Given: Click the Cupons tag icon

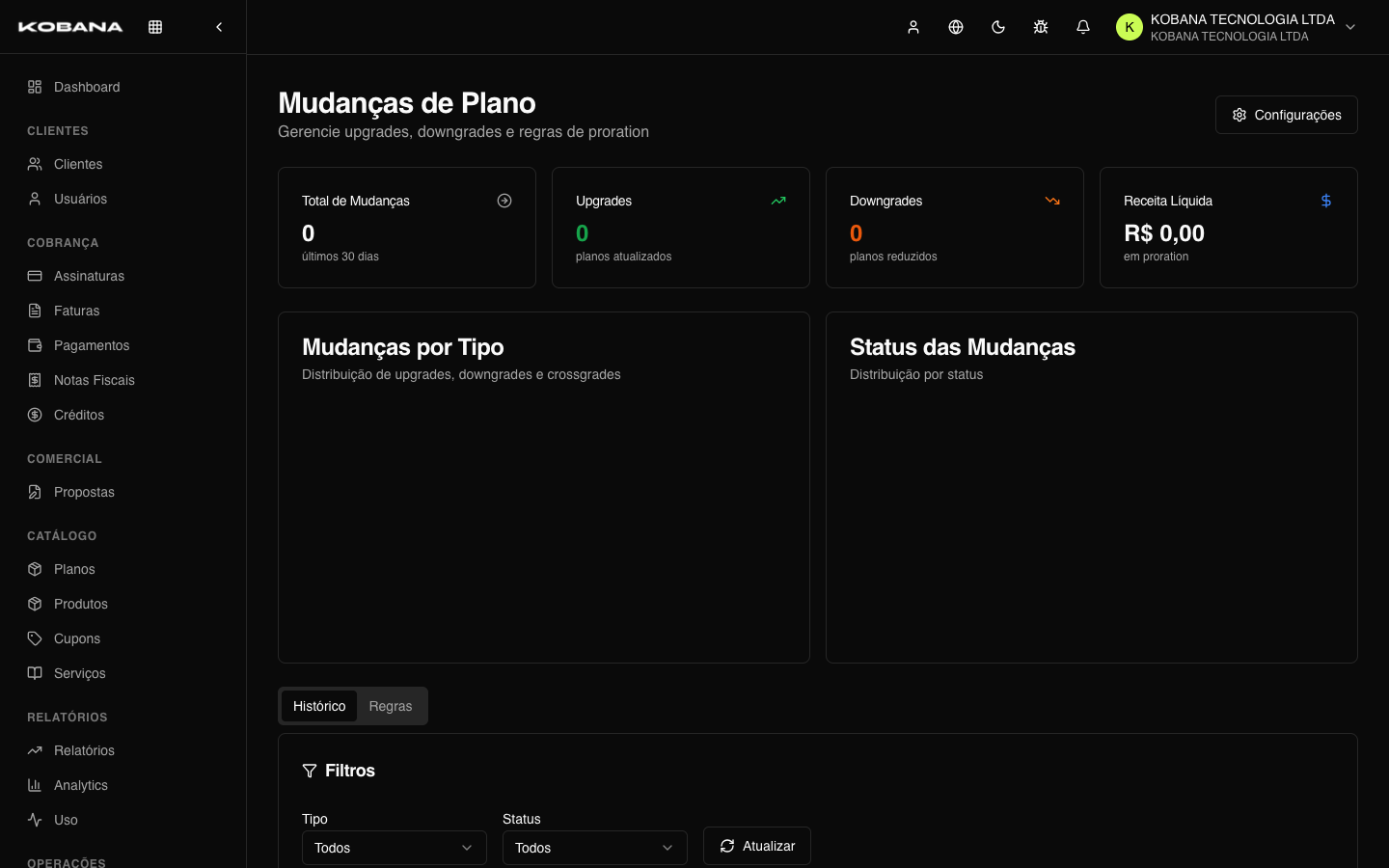Looking at the screenshot, I should [x=35, y=638].
